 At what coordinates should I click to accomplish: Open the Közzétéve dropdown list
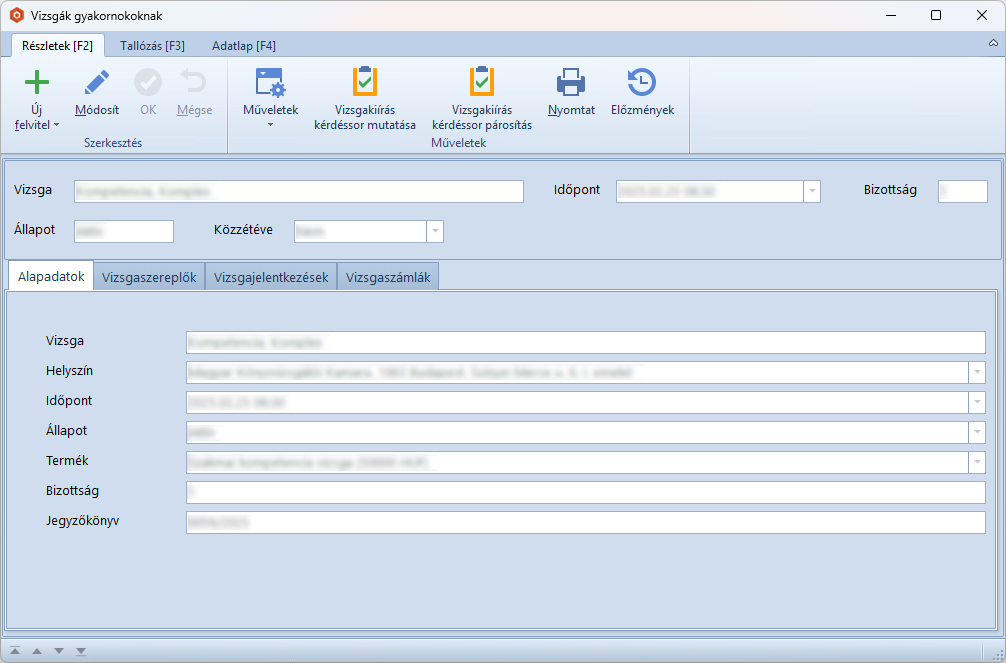pyautogui.click(x=435, y=231)
